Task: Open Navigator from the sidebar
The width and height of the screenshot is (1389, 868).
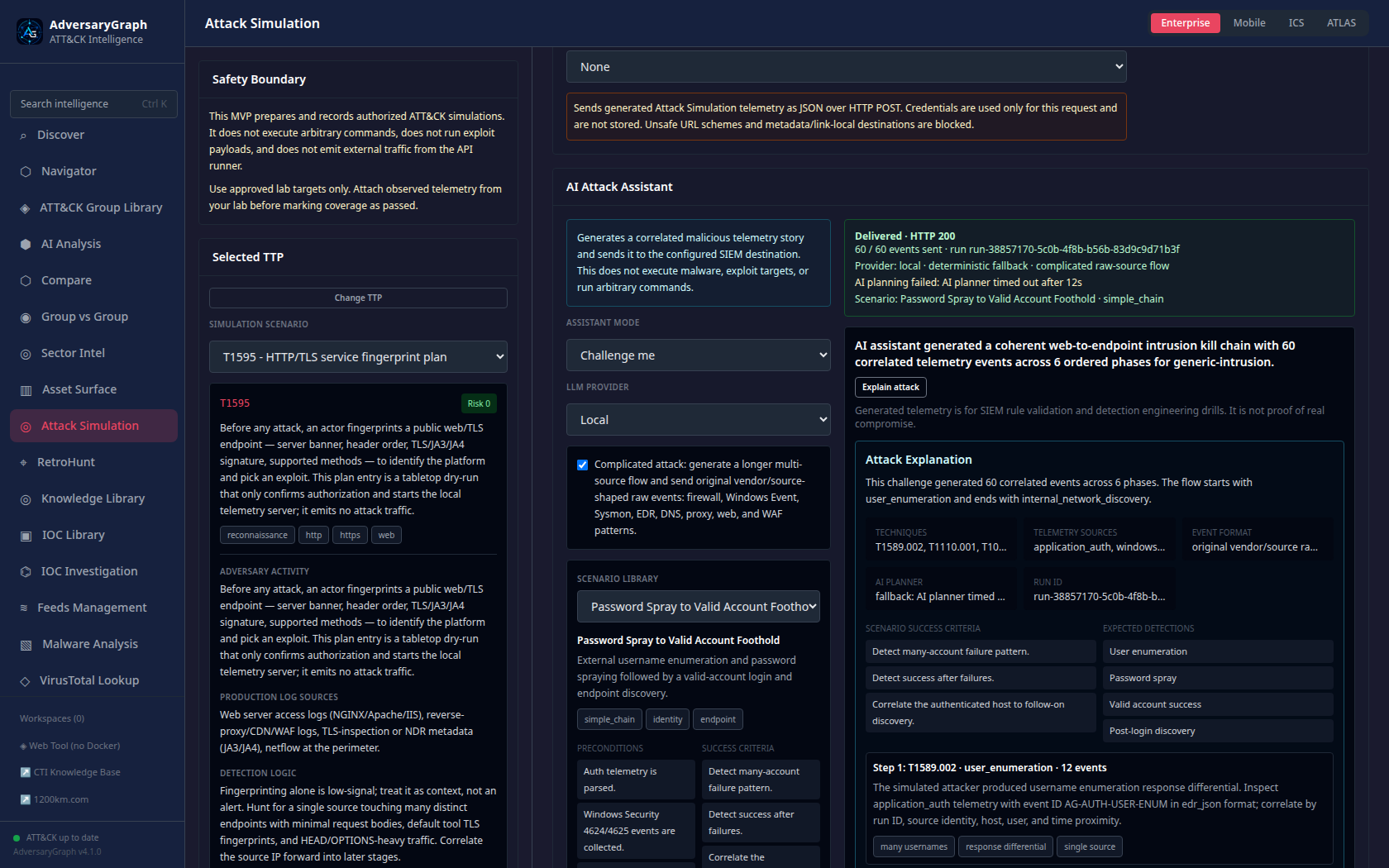Action: pyautogui.click(x=93, y=171)
